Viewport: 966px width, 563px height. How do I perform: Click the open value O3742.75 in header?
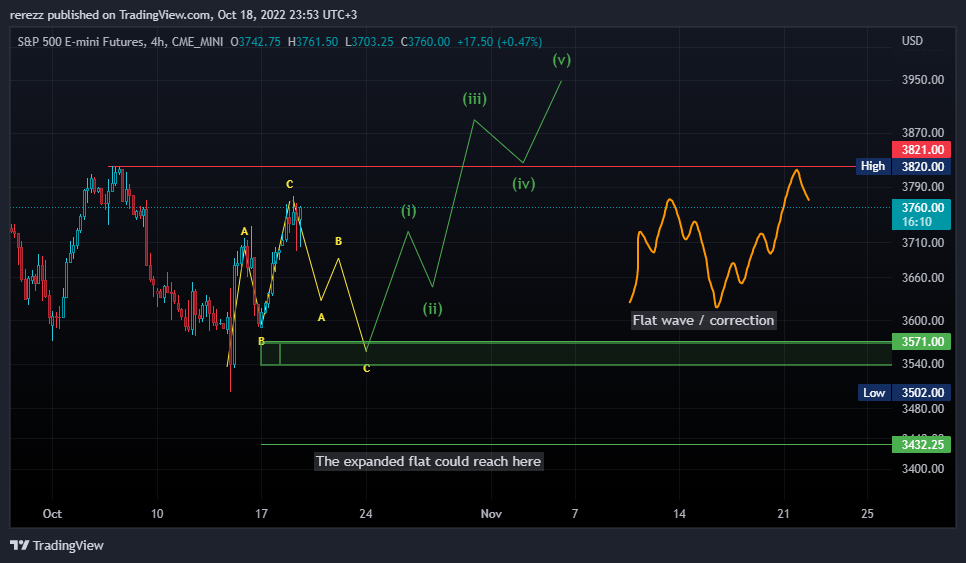coord(255,42)
